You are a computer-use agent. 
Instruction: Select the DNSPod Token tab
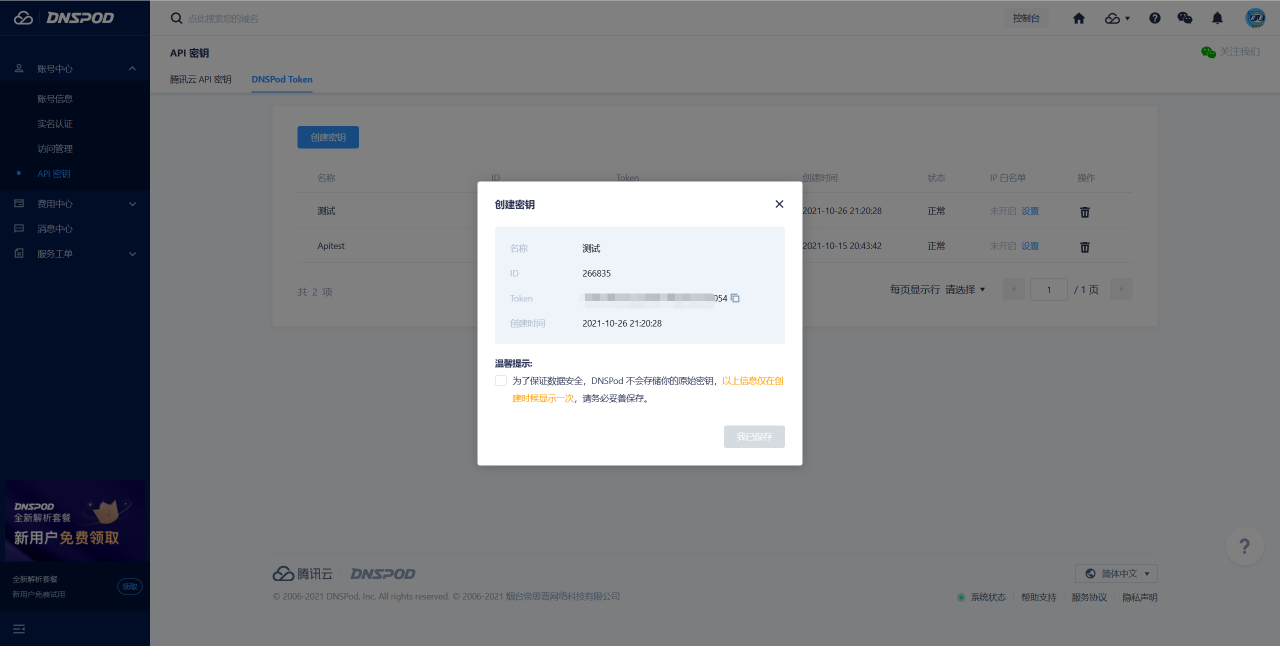pyautogui.click(x=282, y=79)
